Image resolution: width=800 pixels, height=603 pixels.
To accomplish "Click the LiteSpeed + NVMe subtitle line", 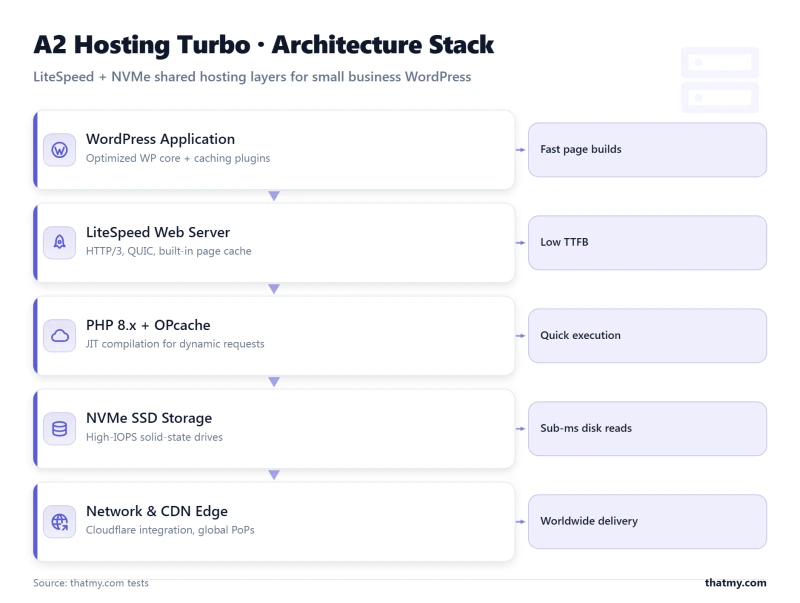I will pos(252,77).
